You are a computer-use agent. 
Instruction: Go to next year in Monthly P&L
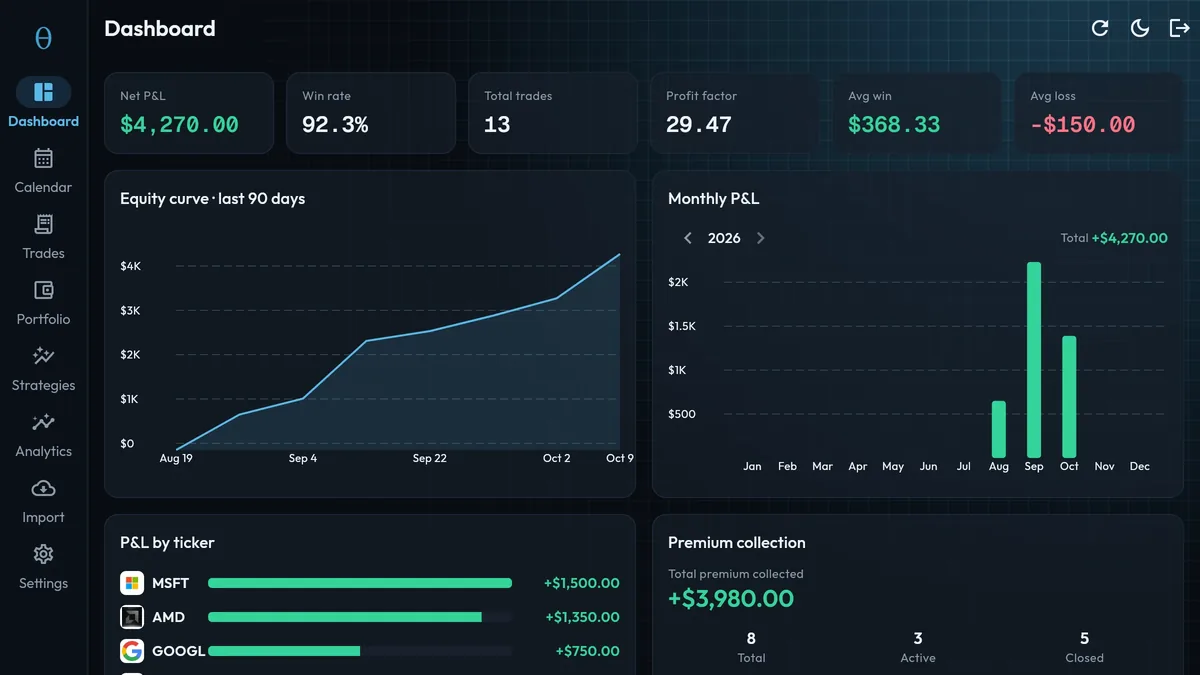pyautogui.click(x=760, y=238)
